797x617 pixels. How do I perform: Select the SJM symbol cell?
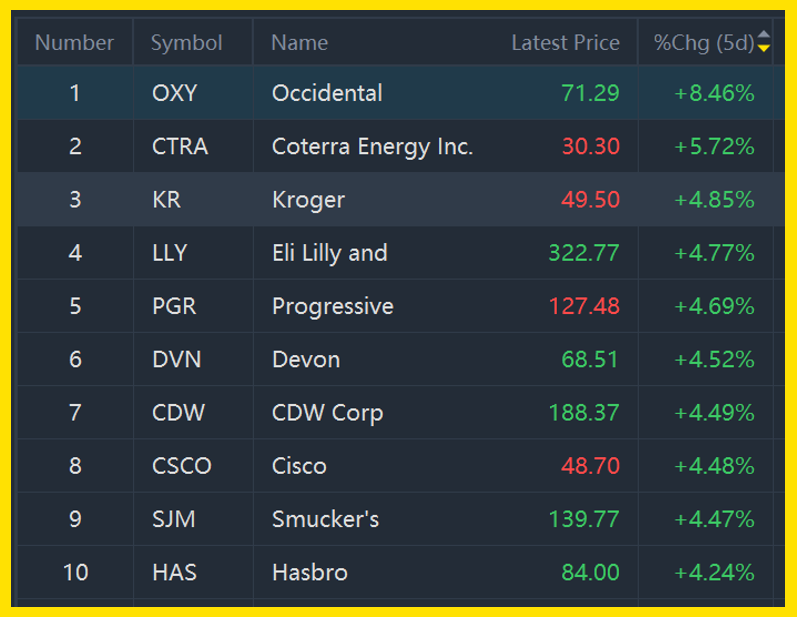coord(173,519)
